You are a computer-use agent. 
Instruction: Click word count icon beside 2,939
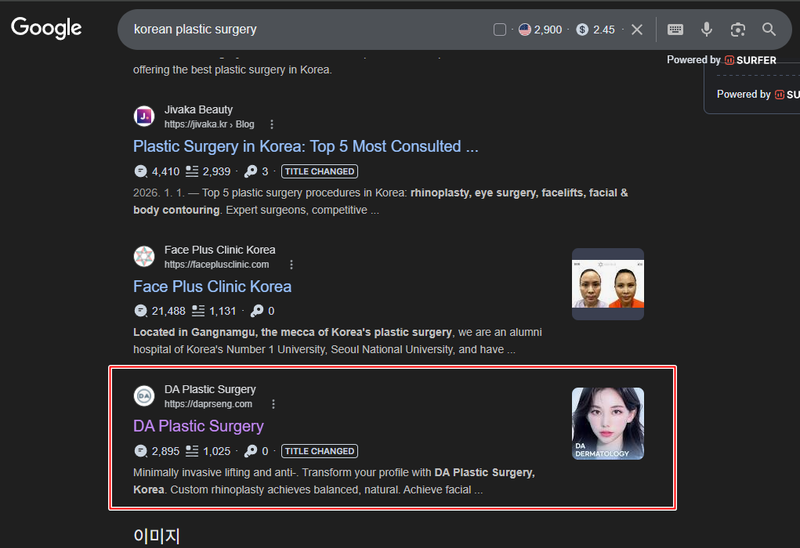[192, 171]
